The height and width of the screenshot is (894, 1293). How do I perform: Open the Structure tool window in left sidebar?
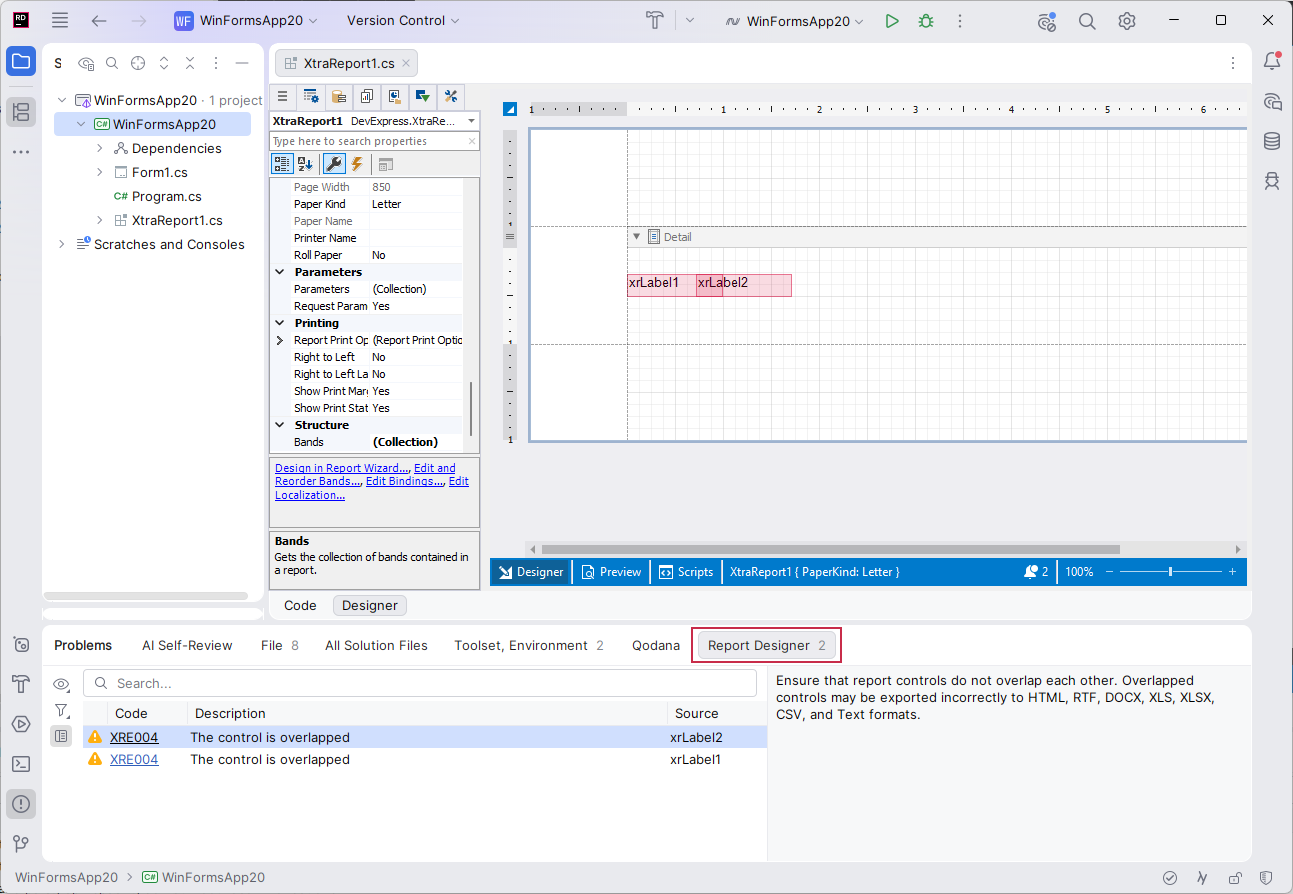point(21,112)
